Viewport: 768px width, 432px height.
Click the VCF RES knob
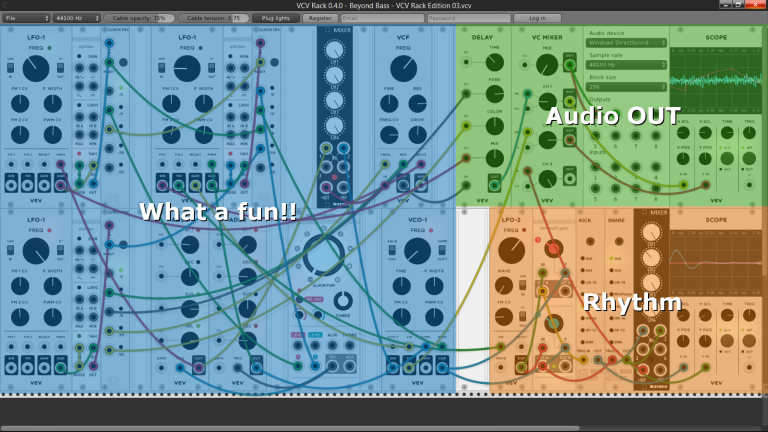417,103
